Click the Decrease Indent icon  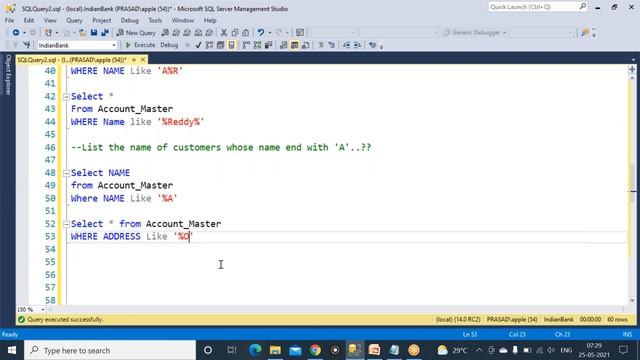coord(346,45)
